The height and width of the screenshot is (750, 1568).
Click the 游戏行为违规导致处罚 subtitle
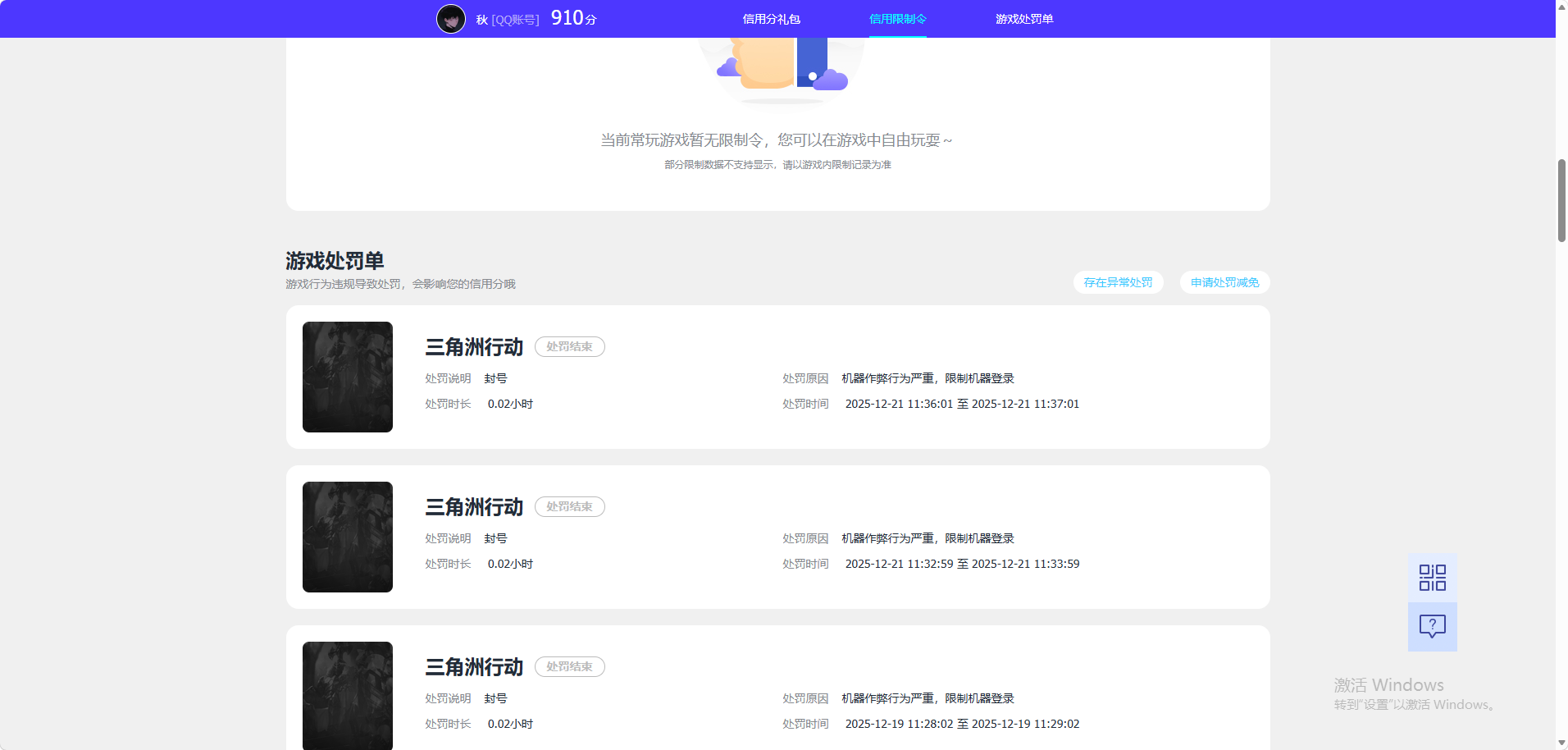[400, 284]
